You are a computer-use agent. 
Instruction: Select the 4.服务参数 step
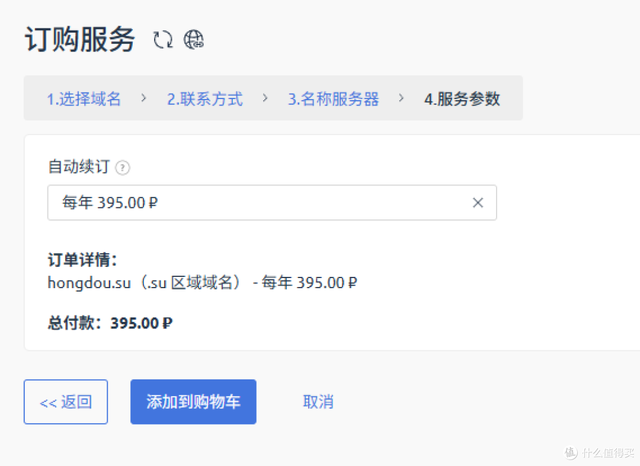tap(462, 99)
